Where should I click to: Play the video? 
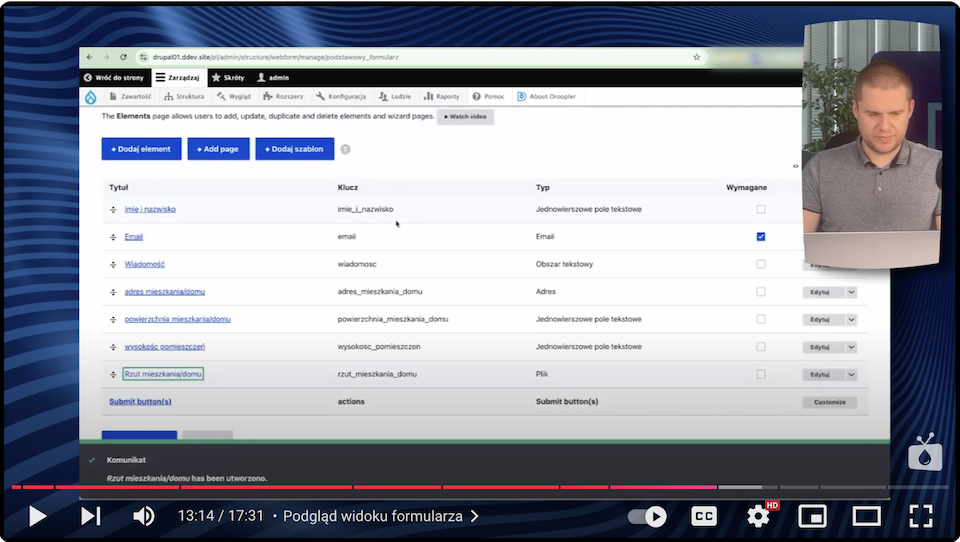click(37, 516)
